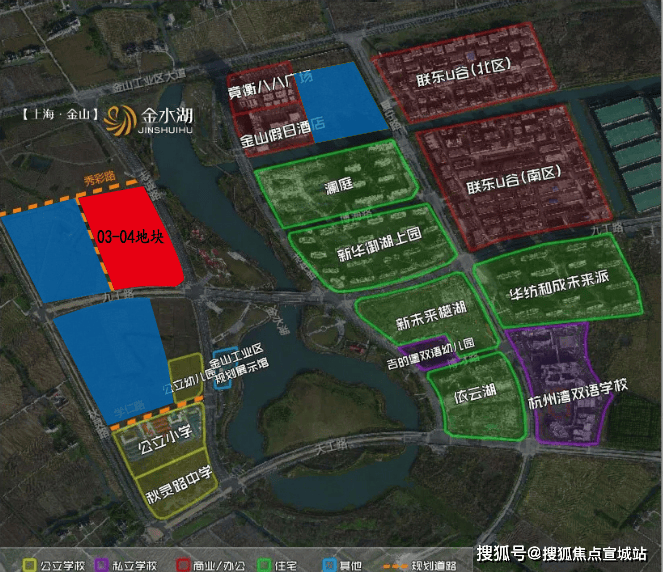663x572 pixels.
Task: Click the 其他 legend text
Action: 351,566
